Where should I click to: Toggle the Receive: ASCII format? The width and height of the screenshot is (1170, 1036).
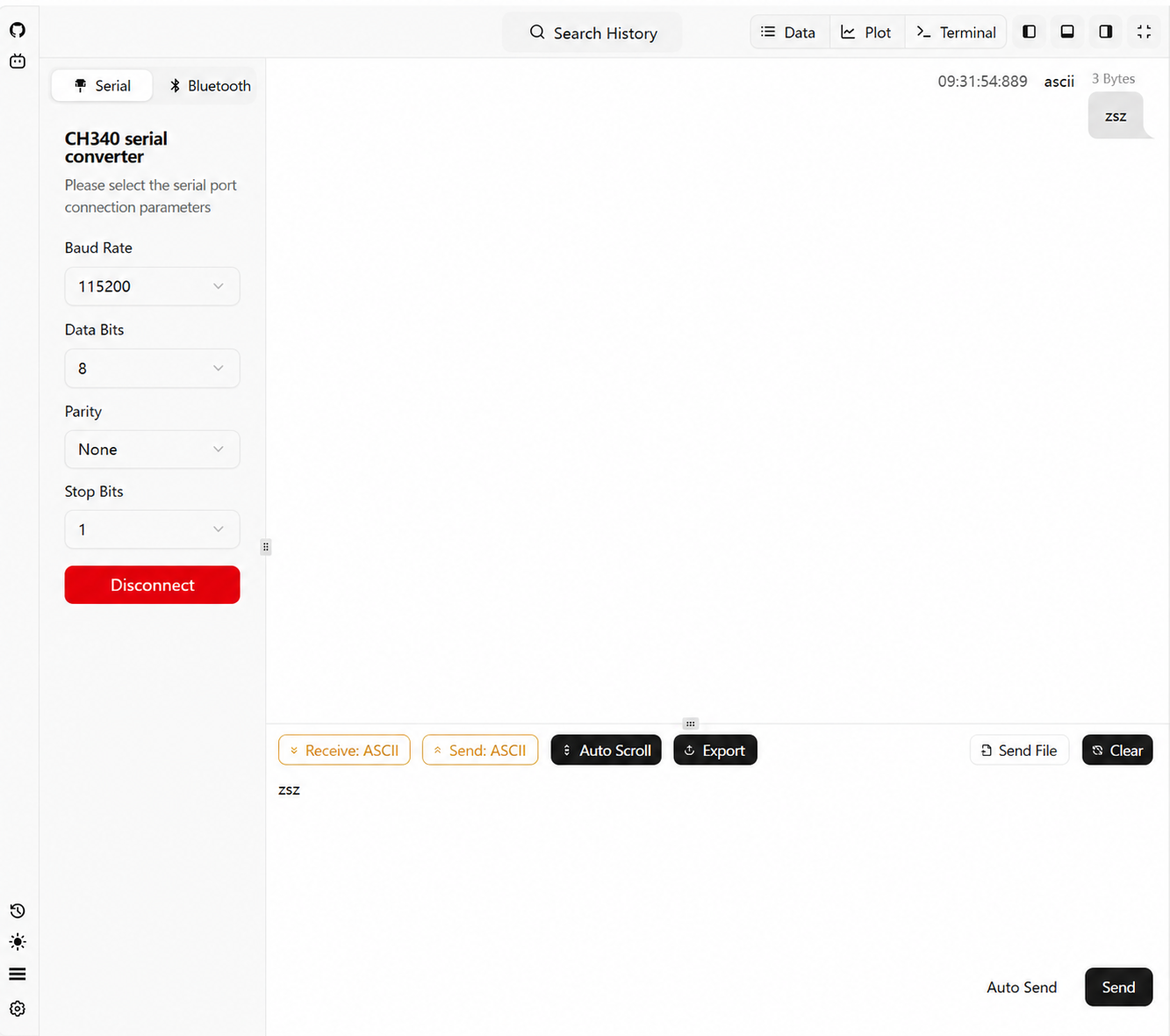[344, 750]
